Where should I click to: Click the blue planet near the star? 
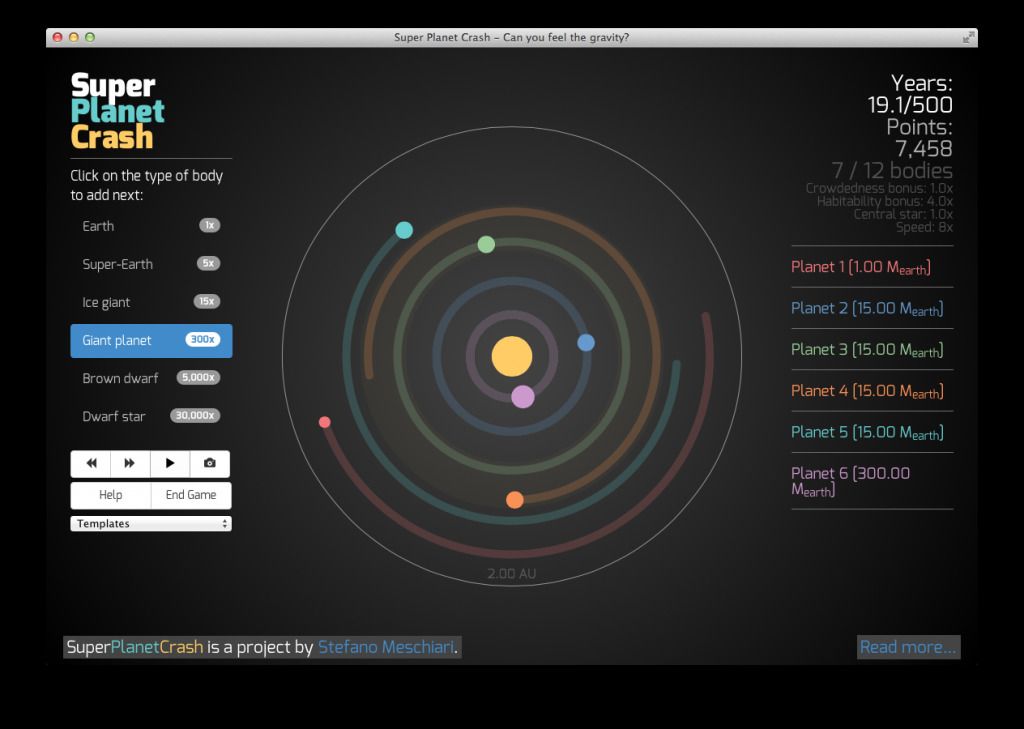coord(586,343)
